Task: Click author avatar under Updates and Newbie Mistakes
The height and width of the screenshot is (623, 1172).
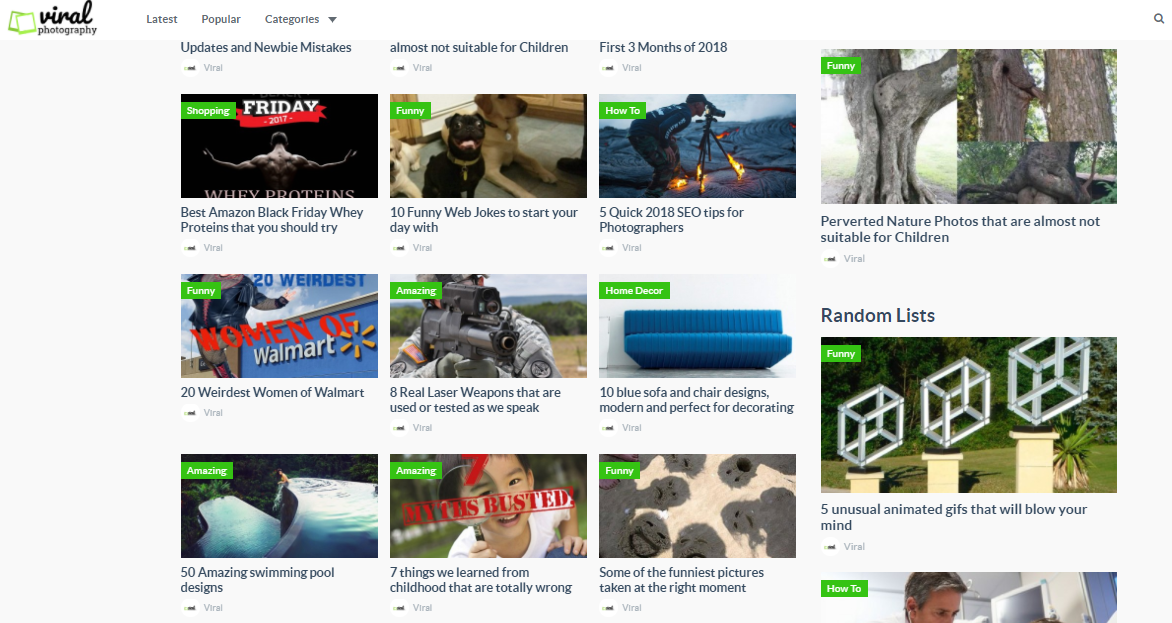Action: point(190,67)
